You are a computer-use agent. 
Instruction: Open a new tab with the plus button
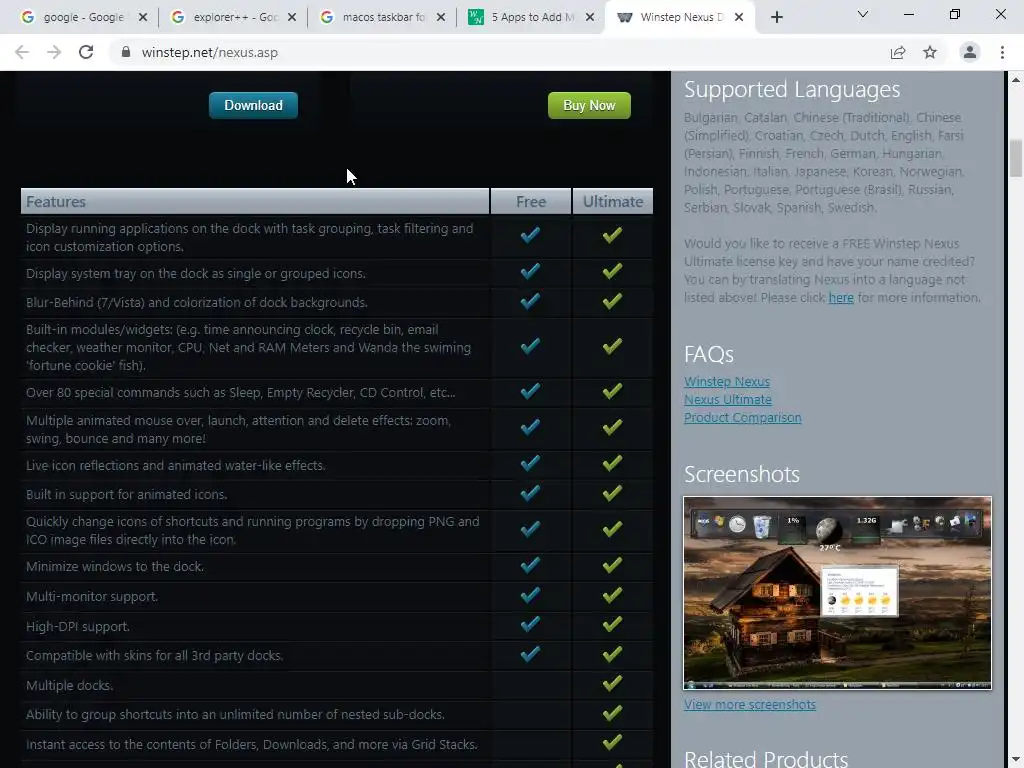(x=776, y=17)
